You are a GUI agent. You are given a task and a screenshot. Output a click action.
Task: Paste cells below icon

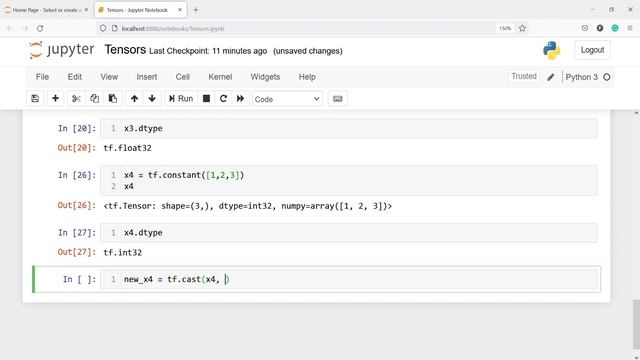(x=113, y=99)
